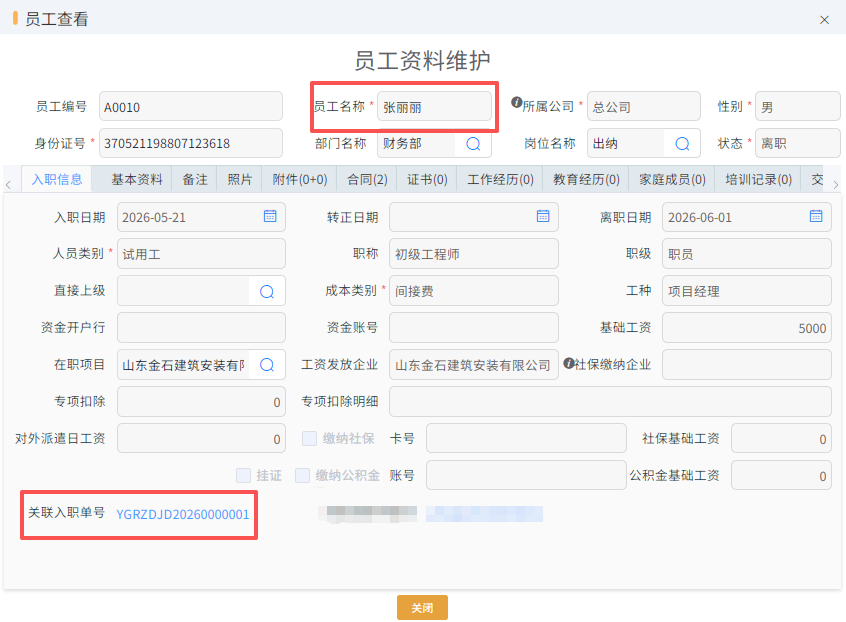Close the 员工查看 dialog with X
The width and height of the screenshot is (846, 622).
point(824,20)
